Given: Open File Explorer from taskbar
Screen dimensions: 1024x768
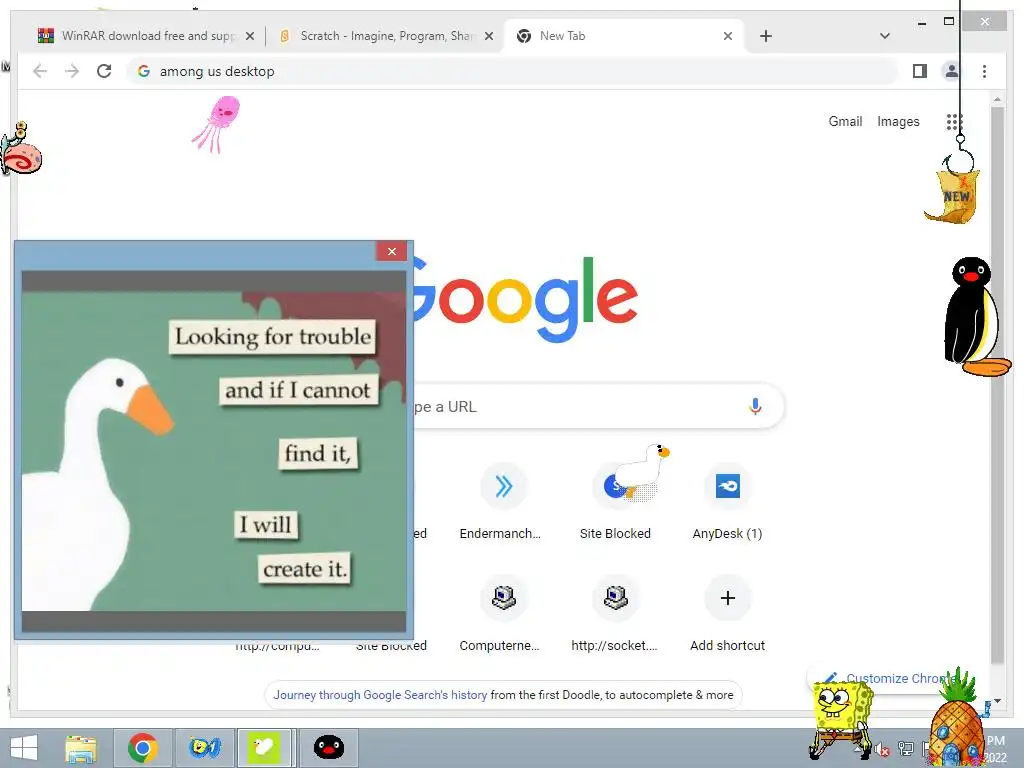Looking at the screenshot, I should tap(81, 748).
